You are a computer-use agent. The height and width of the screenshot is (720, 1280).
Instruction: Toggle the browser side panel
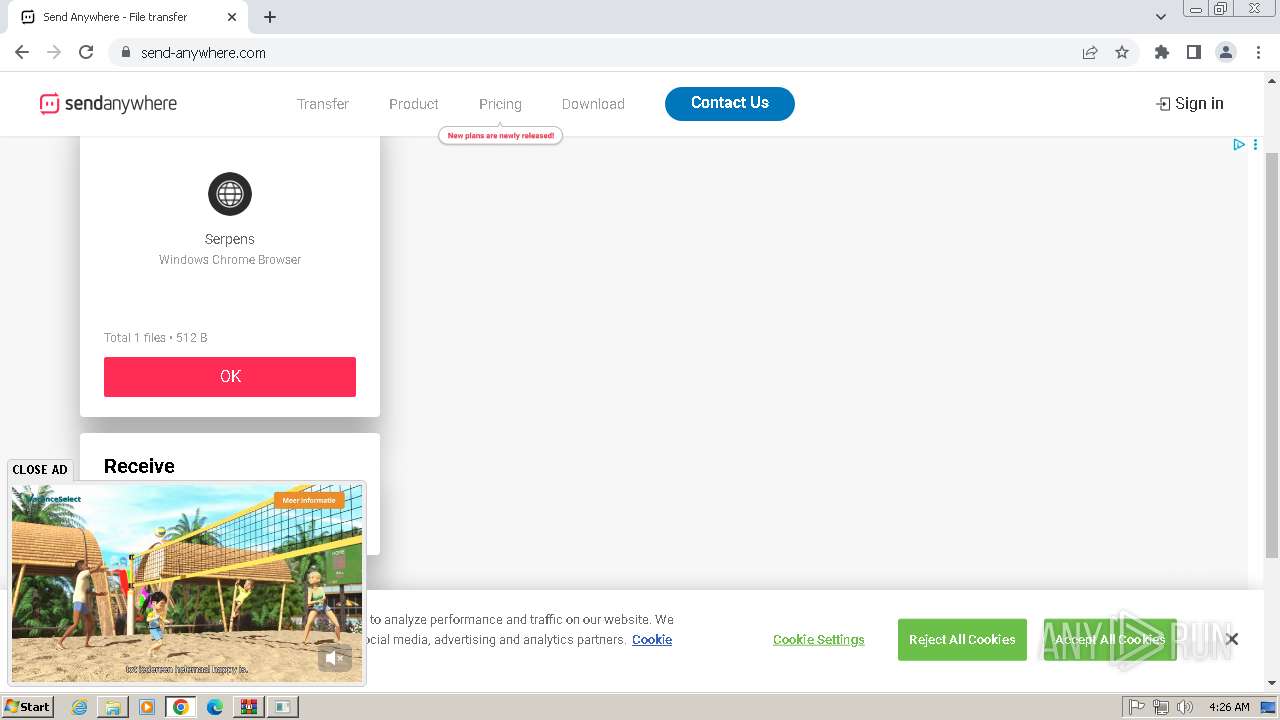[x=1194, y=52]
